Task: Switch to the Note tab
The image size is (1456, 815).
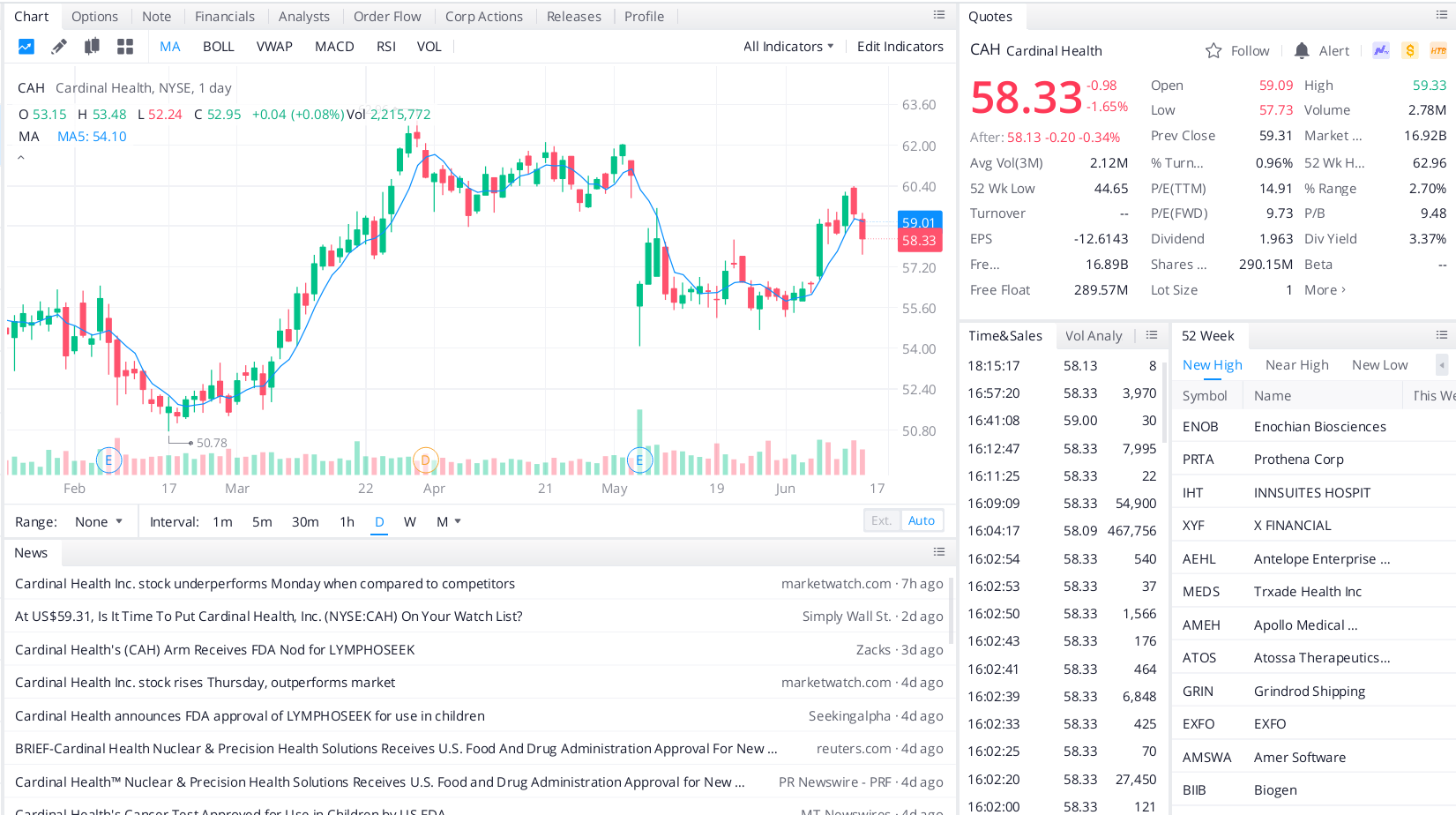Action: coord(157,17)
